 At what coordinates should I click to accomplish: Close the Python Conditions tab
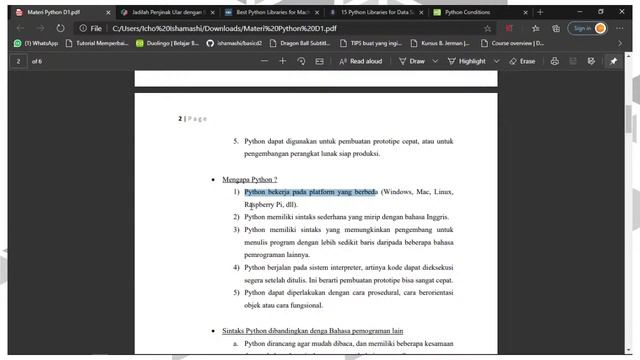pyautogui.click(x=525, y=13)
